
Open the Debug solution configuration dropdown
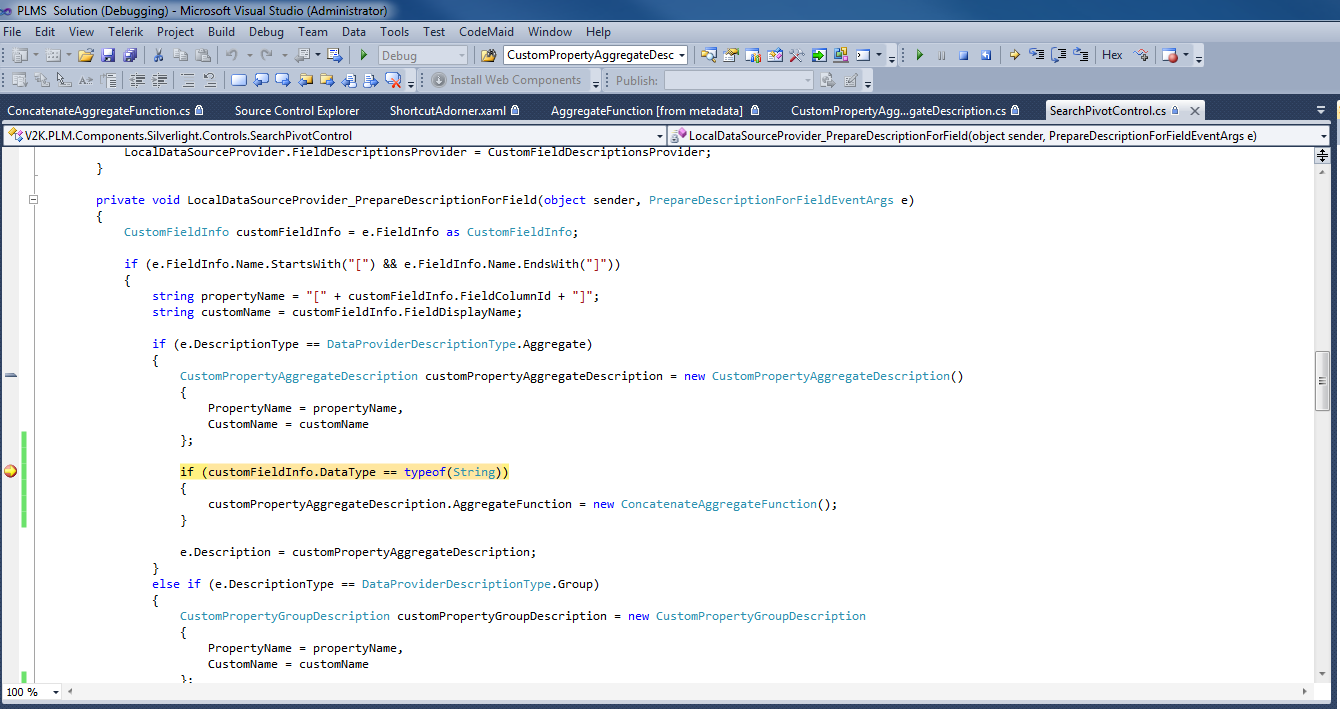point(461,56)
